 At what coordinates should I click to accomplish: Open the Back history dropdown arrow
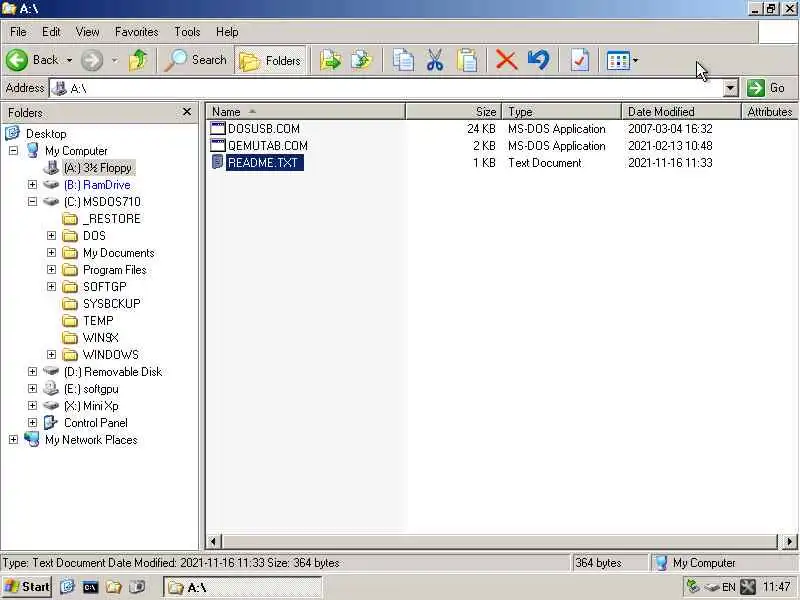click(x=69, y=60)
